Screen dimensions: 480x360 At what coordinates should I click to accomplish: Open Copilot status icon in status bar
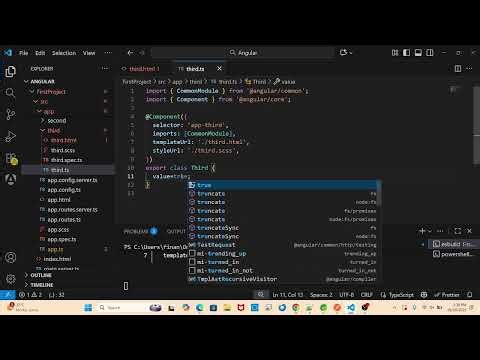[x=424, y=295]
